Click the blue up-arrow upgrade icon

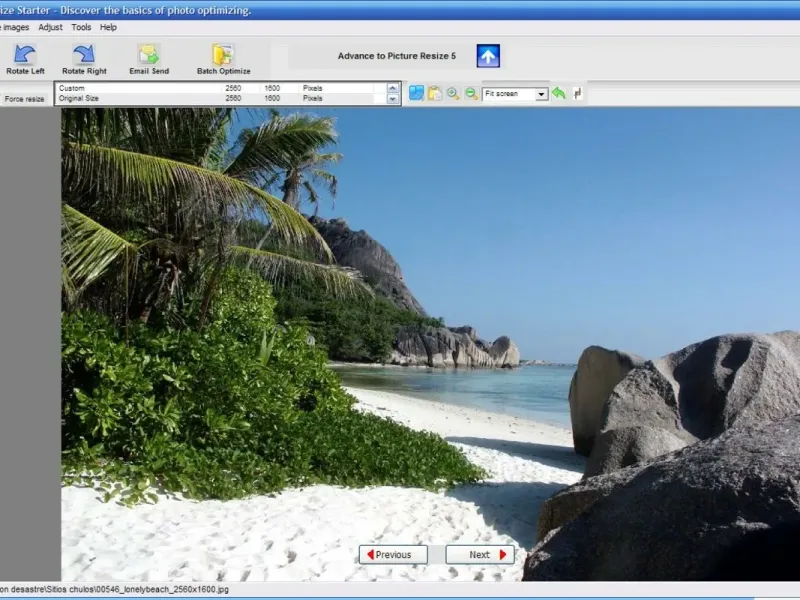(488, 56)
